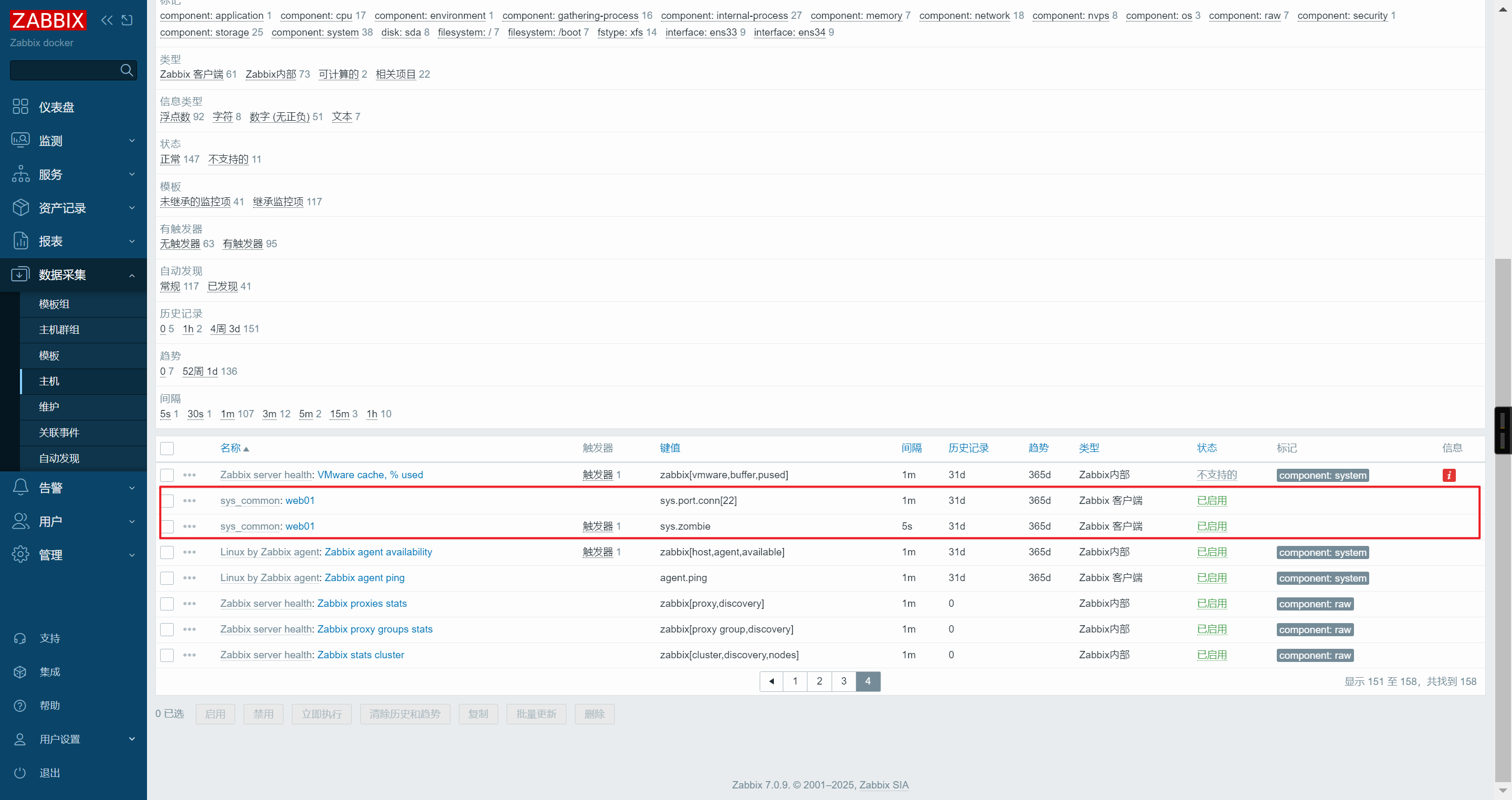Click the 服务 services icon
The width and height of the screenshot is (1512, 800).
tap(20, 174)
